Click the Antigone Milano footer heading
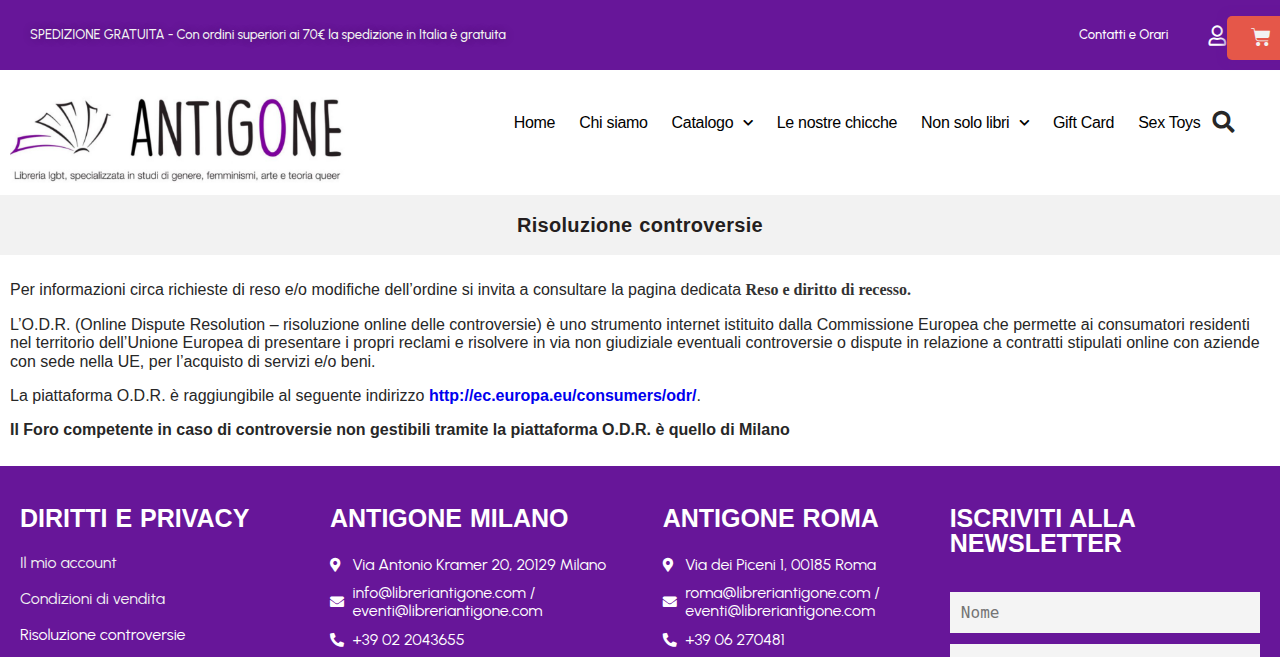The width and height of the screenshot is (1280, 657). tap(449, 518)
